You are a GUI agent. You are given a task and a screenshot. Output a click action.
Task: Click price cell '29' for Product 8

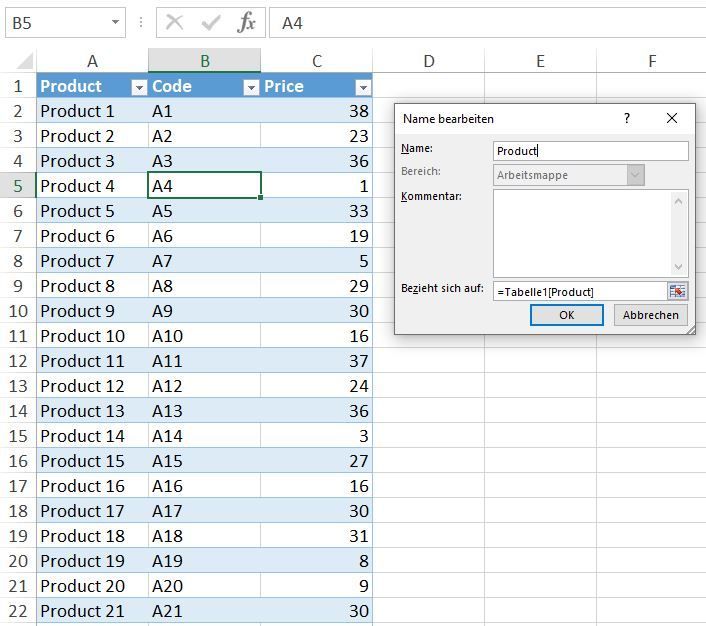click(x=317, y=286)
